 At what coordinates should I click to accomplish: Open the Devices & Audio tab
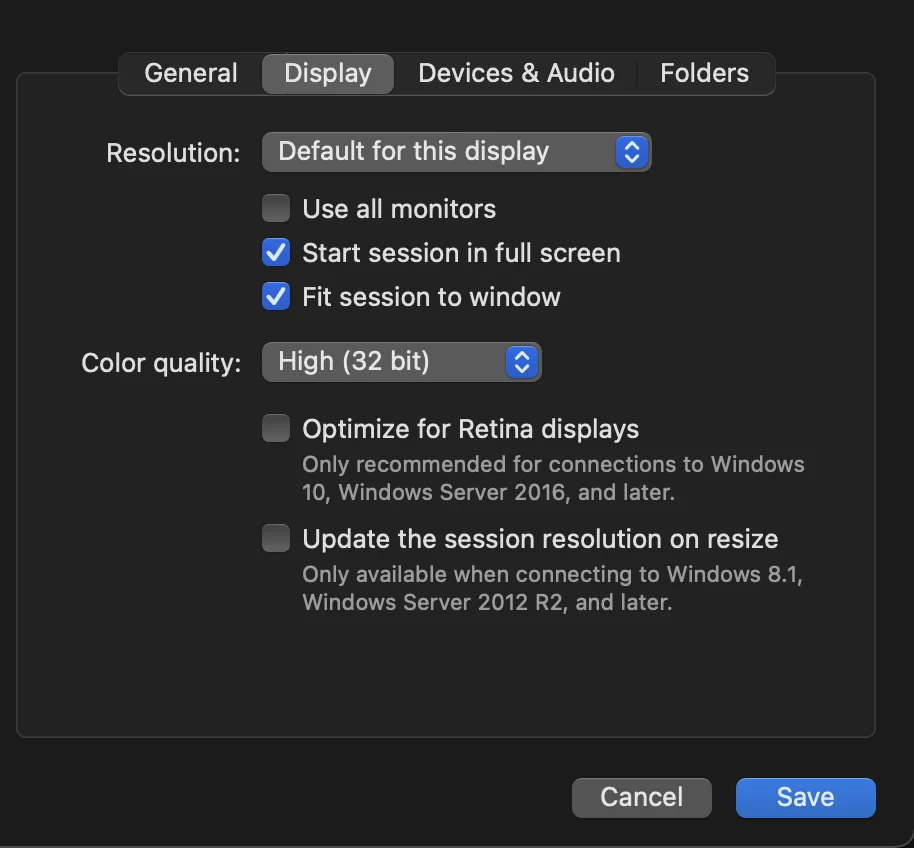click(516, 73)
